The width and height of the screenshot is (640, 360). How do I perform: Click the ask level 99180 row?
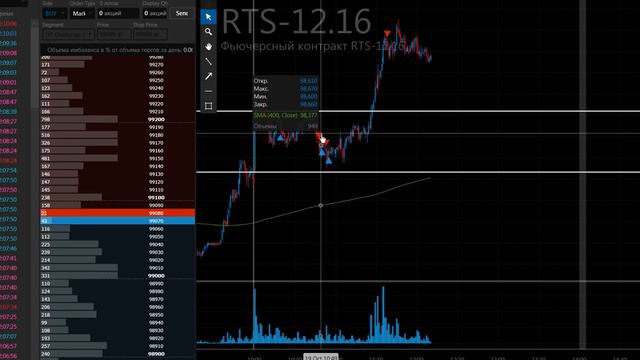[118, 135]
